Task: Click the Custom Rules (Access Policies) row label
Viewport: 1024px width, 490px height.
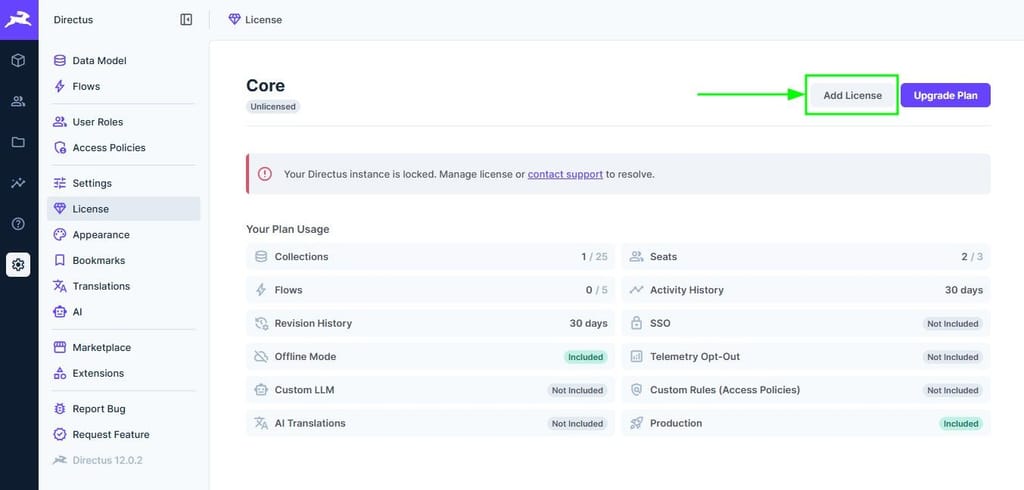Action: pyautogui.click(x=725, y=390)
